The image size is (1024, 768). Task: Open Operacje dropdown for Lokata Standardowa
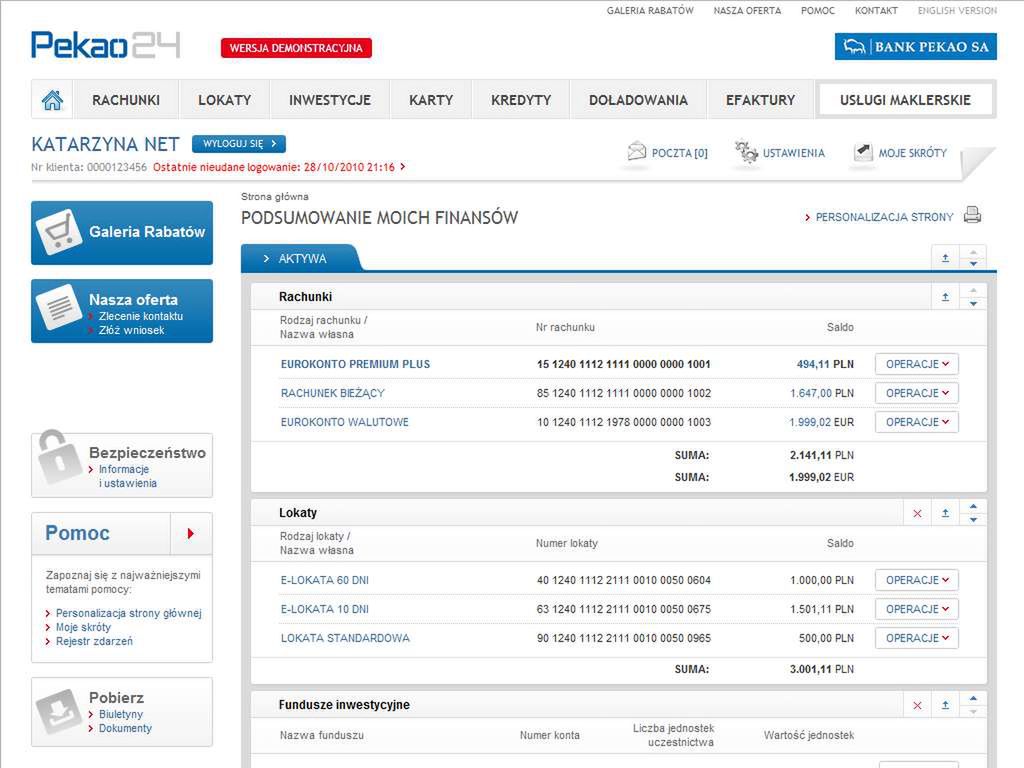coord(916,638)
